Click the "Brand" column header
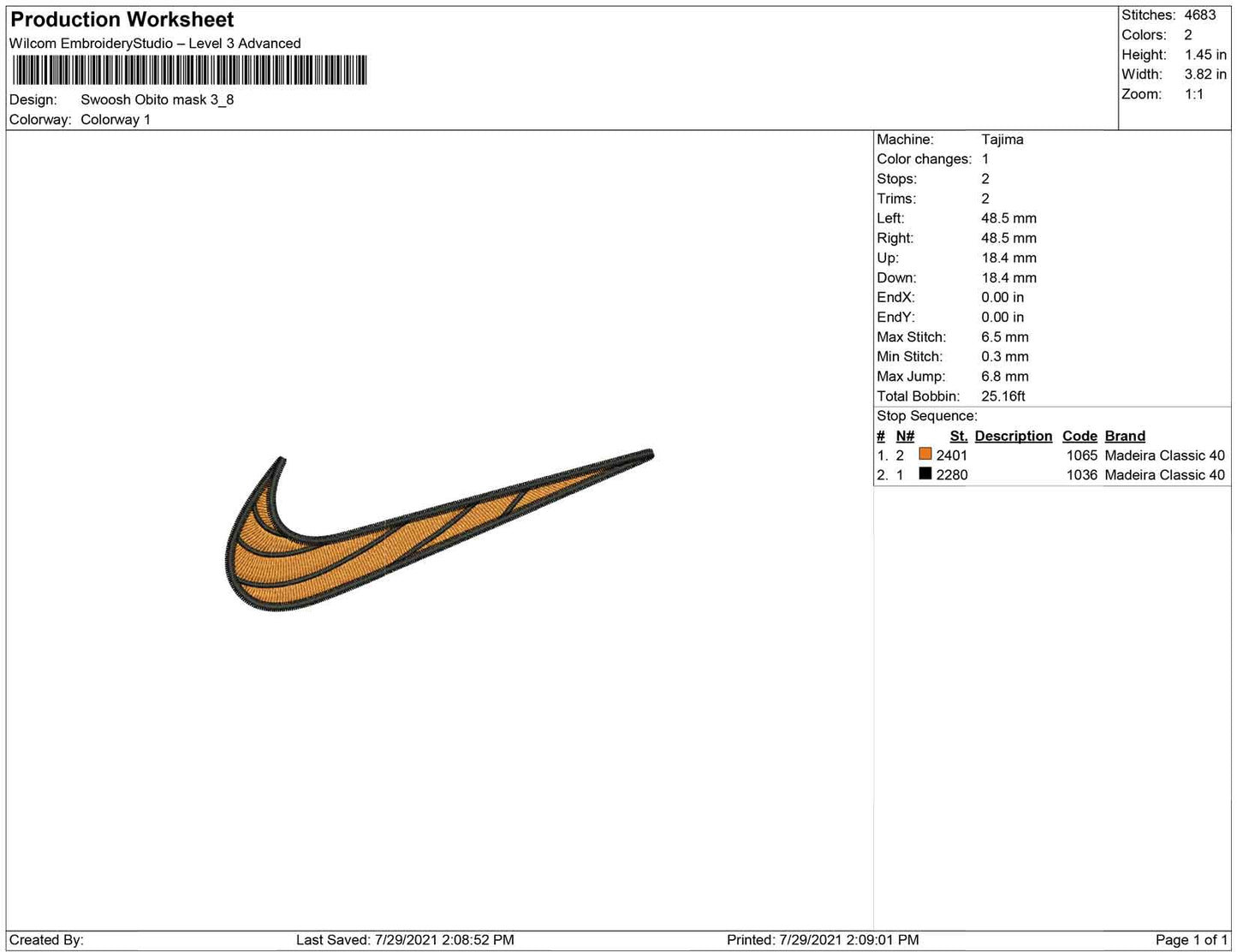 tap(1125, 436)
